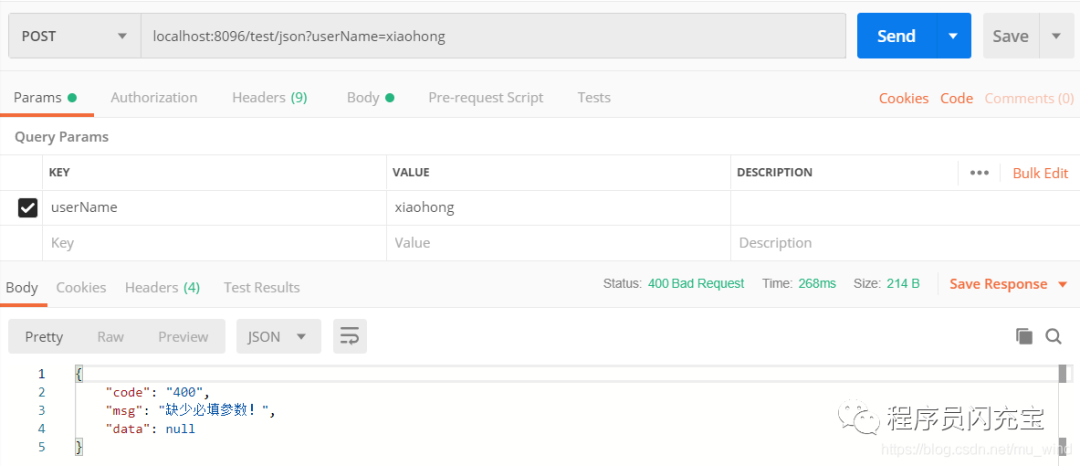Click the "268ms" response time value

coord(817,284)
